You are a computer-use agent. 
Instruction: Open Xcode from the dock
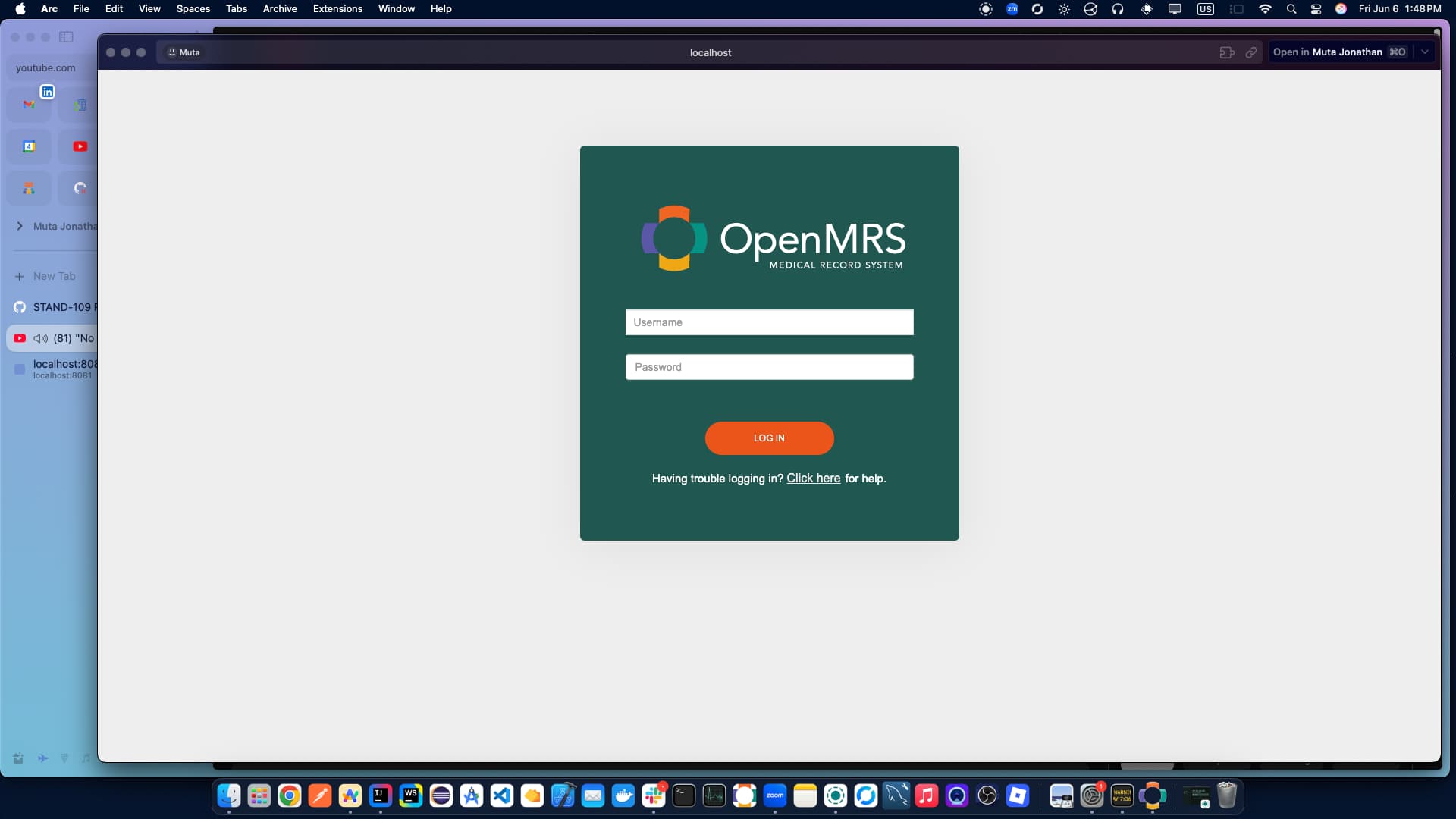click(563, 795)
